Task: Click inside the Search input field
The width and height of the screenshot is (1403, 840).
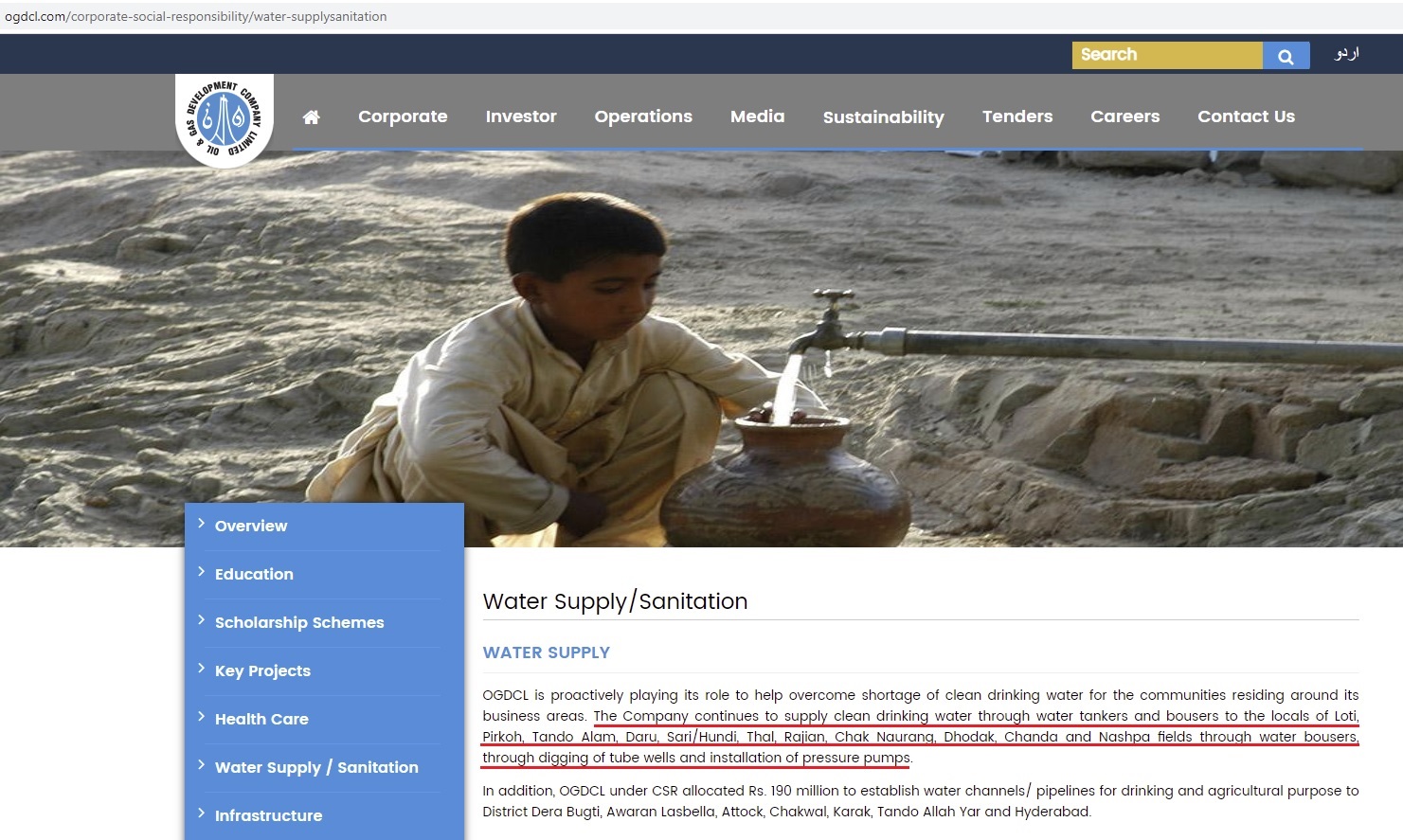Action: 1167,55
